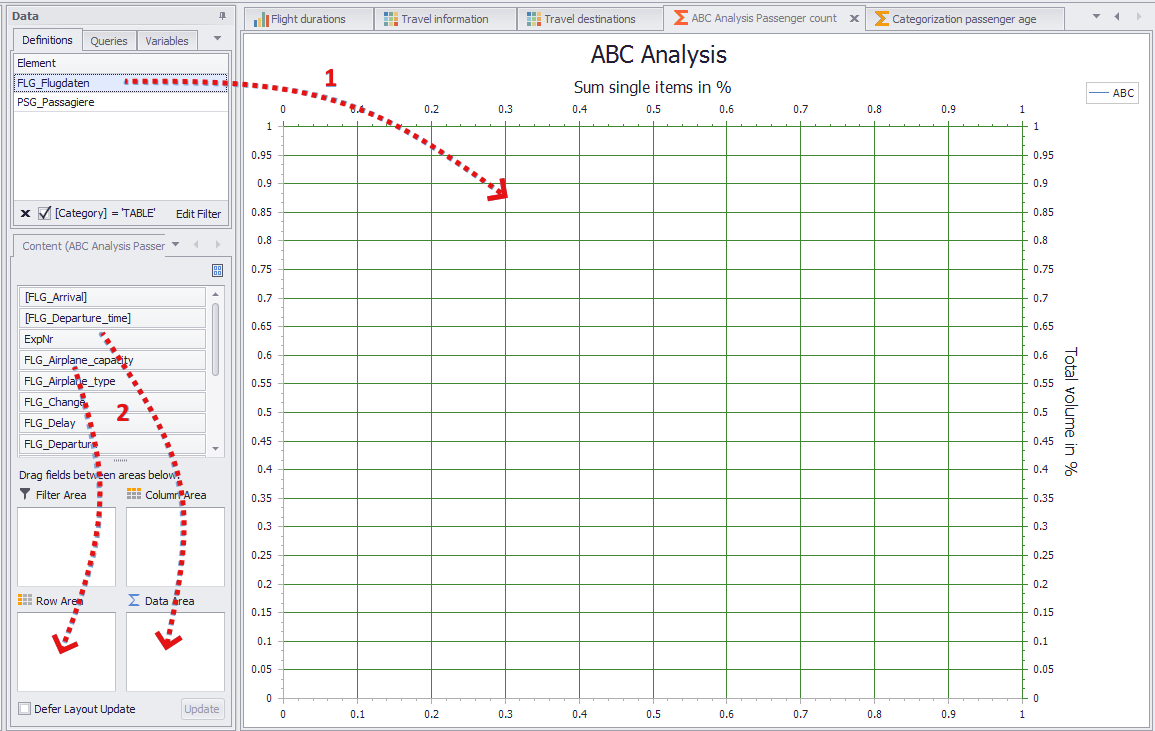1155x731 pixels.
Task: Click the Total volume in % axis title
Action: [x=1071, y=411]
